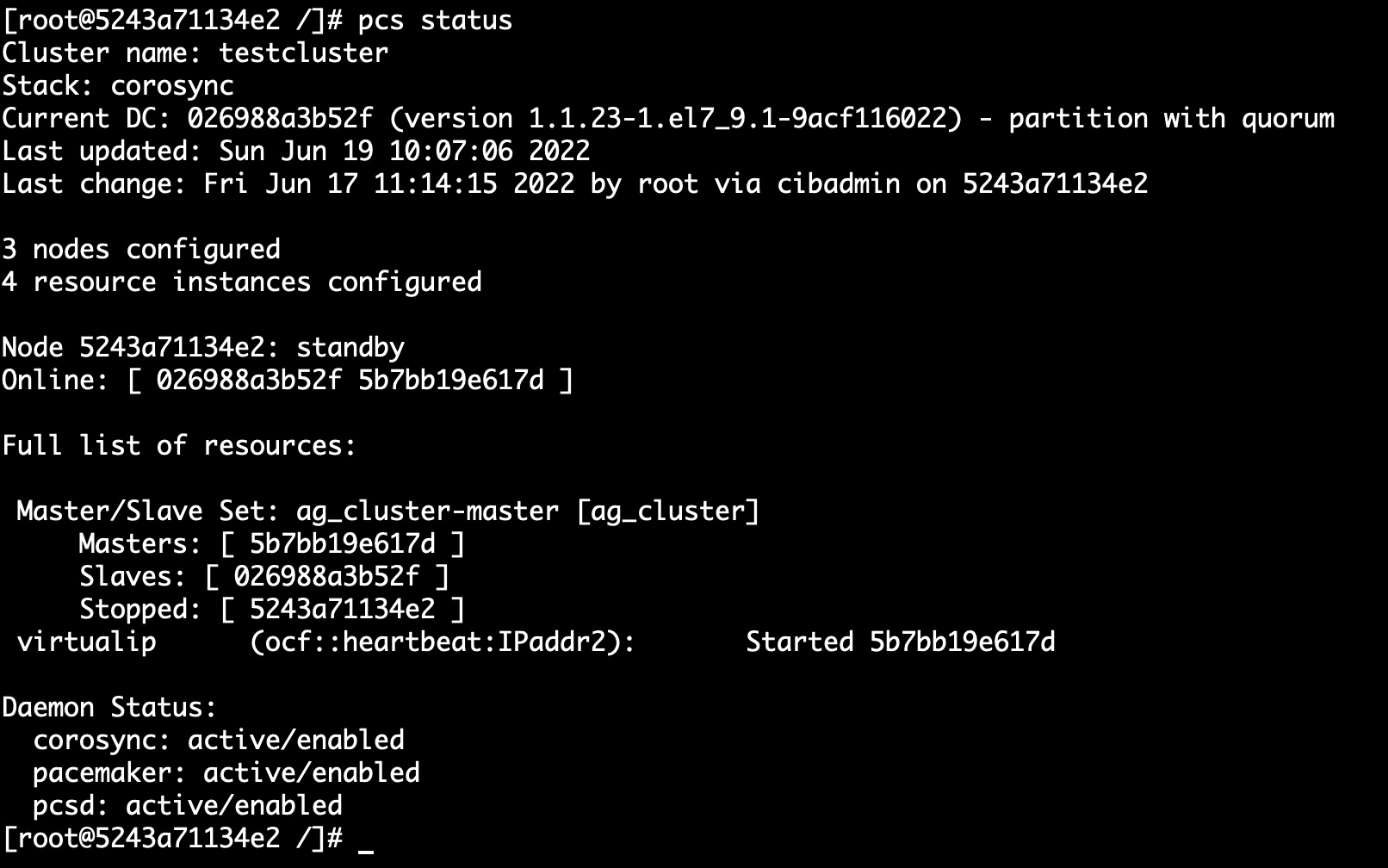Click the Last change date "Fri Jun 17"

[280, 183]
